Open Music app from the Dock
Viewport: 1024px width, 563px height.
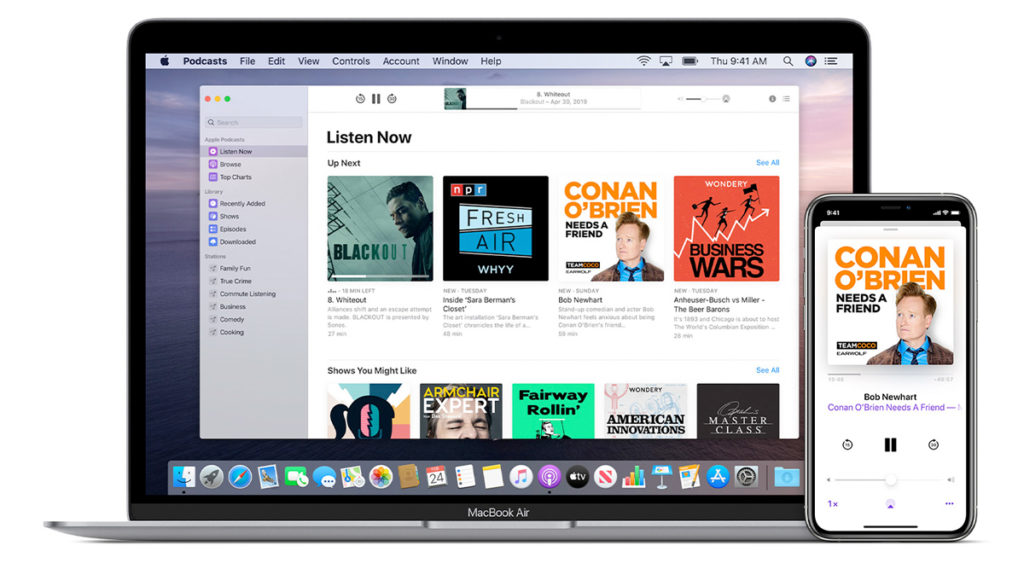[521, 477]
